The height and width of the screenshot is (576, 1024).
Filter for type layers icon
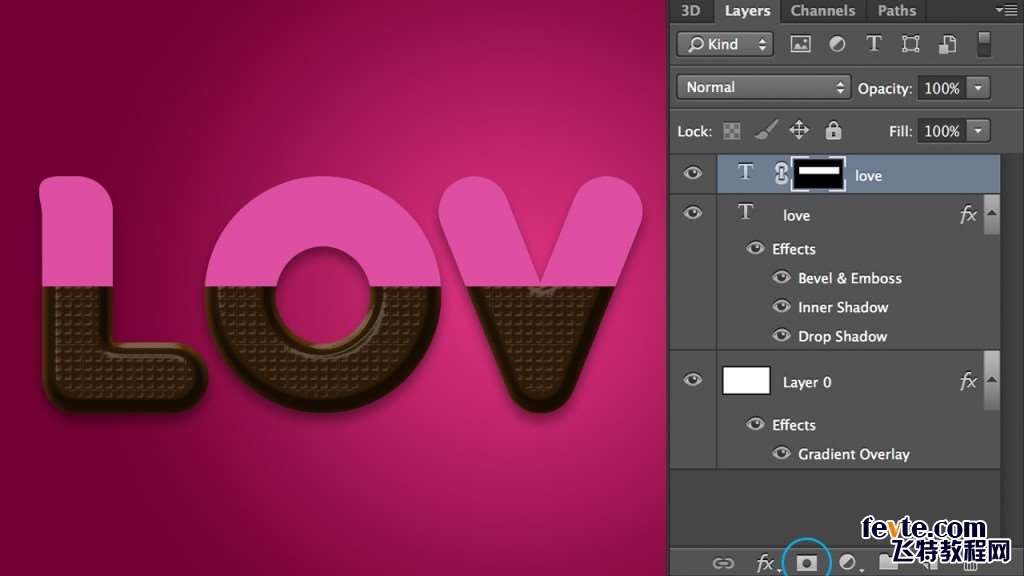point(873,44)
